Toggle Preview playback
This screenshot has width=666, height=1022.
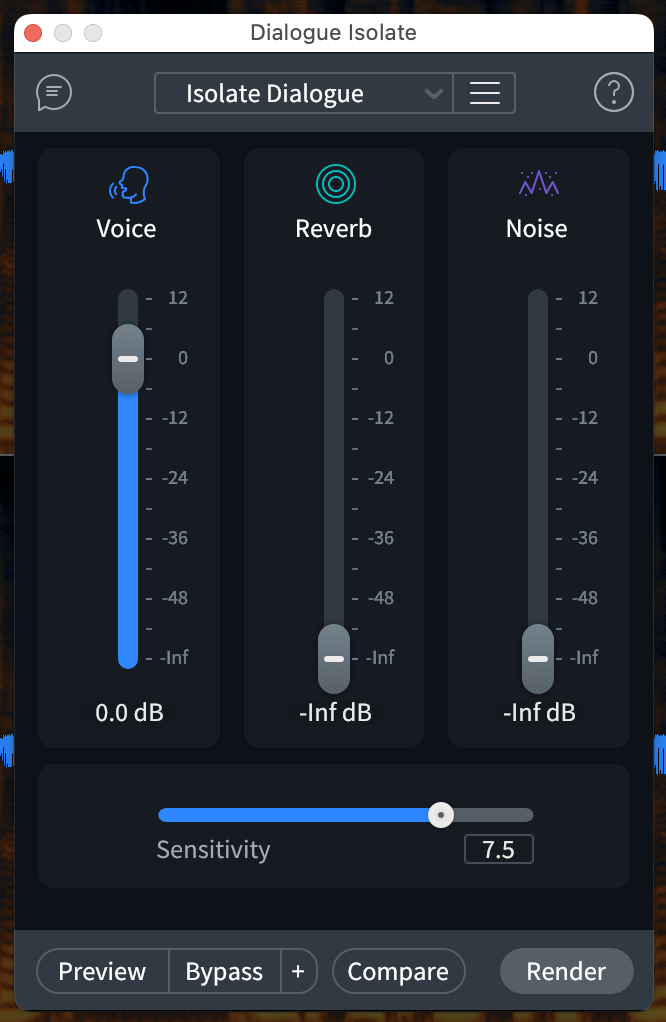[102, 971]
